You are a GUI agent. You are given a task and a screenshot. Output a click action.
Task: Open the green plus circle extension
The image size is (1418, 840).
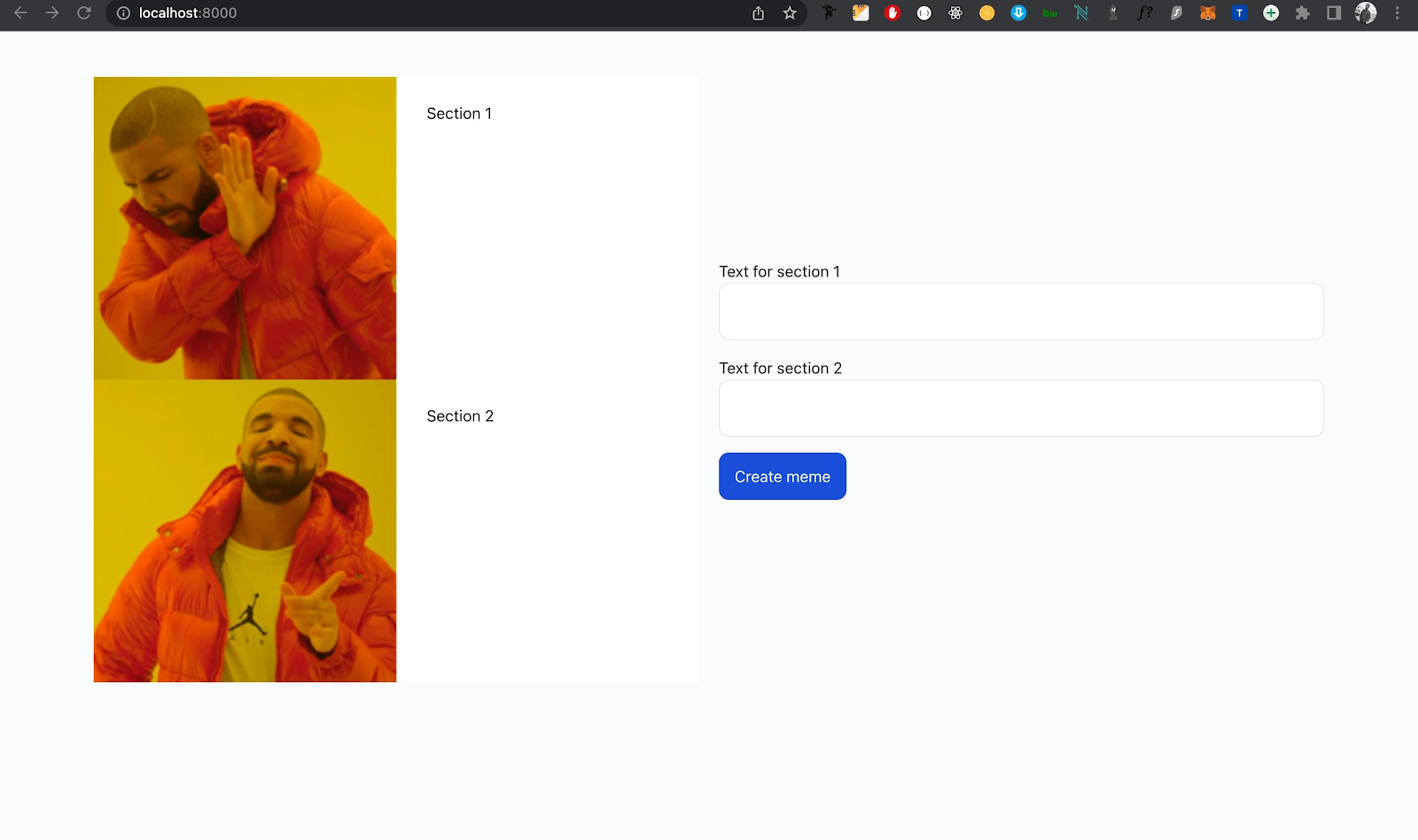[x=1271, y=13]
